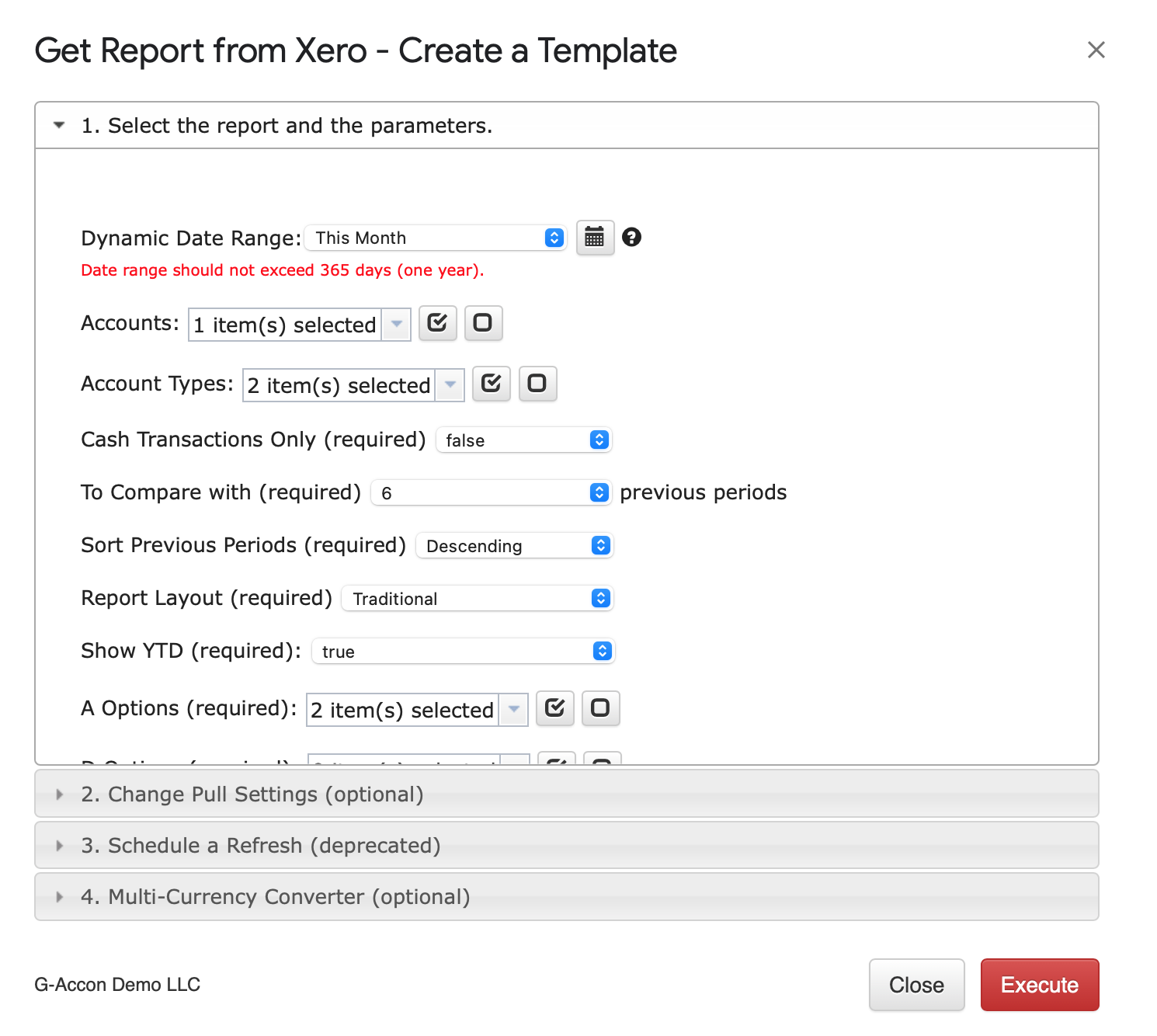This screenshot has width=1157, height=1036.
Task: Deselect all Account Types using empty box icon
Action: pos(537,384)
